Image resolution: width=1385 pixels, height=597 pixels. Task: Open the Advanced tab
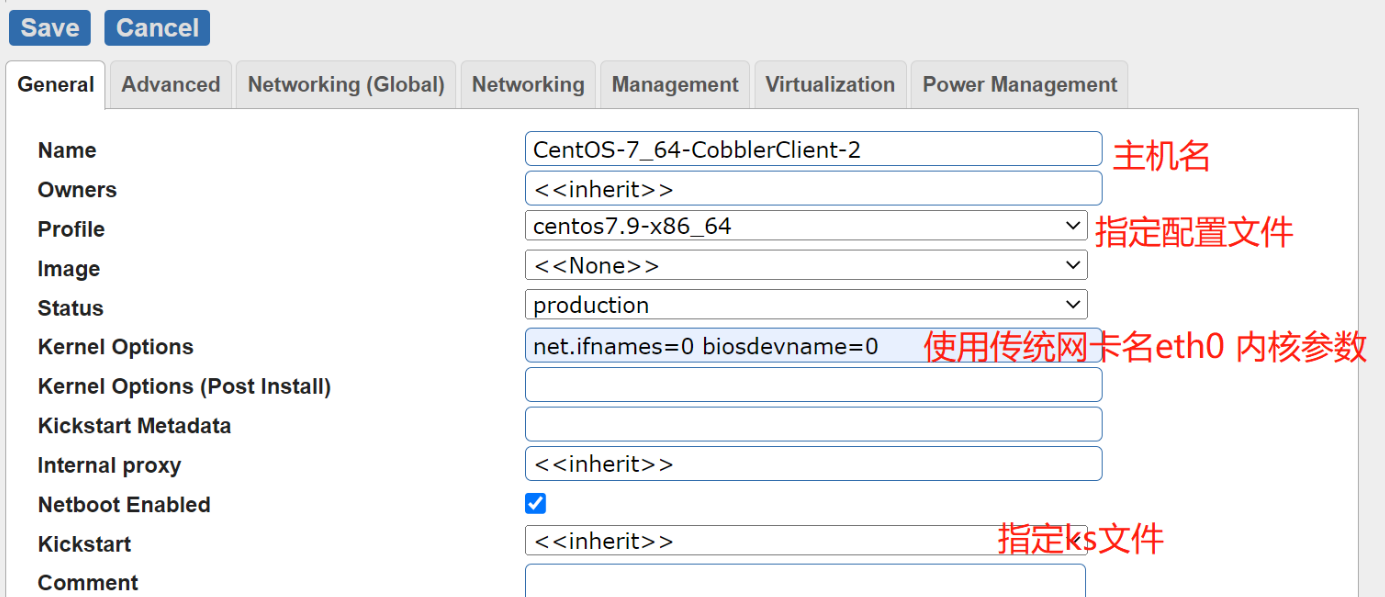171,85
